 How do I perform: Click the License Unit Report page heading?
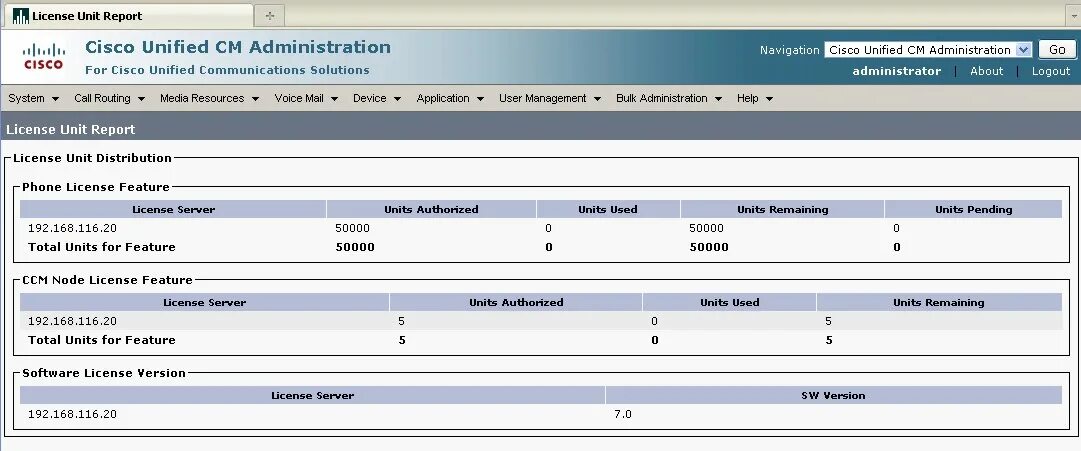coord(70,130)
